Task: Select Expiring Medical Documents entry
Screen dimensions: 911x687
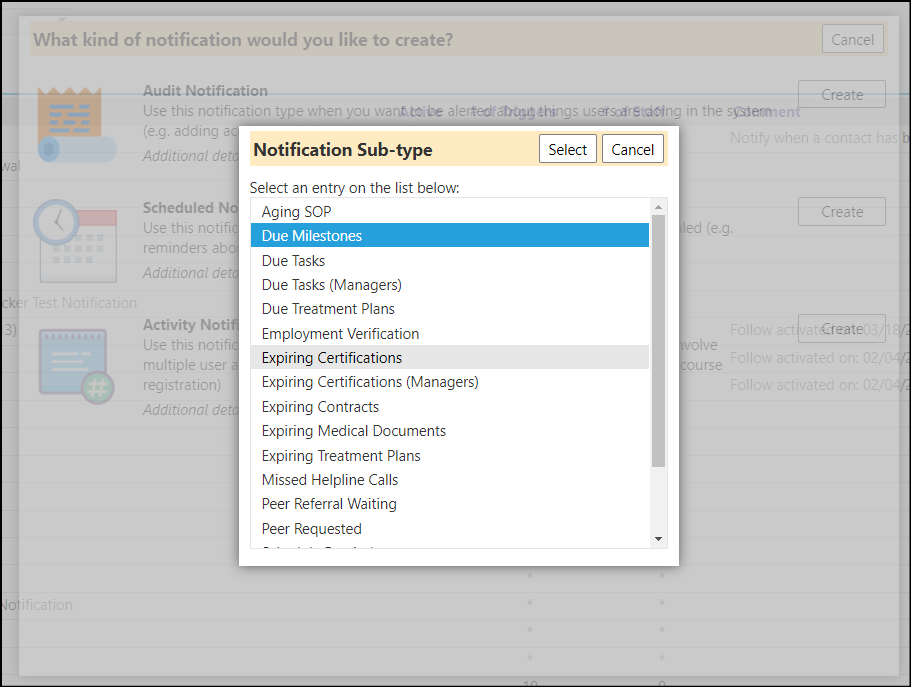Action: coord(450,431)
